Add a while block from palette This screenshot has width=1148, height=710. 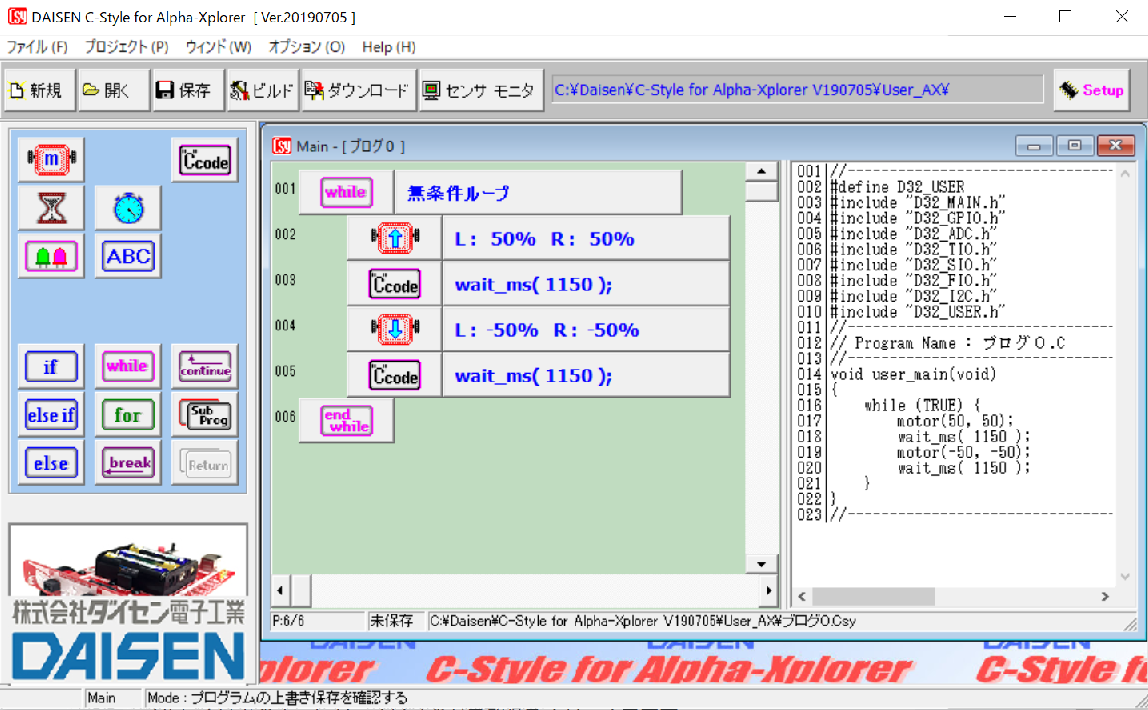point(128,366)
